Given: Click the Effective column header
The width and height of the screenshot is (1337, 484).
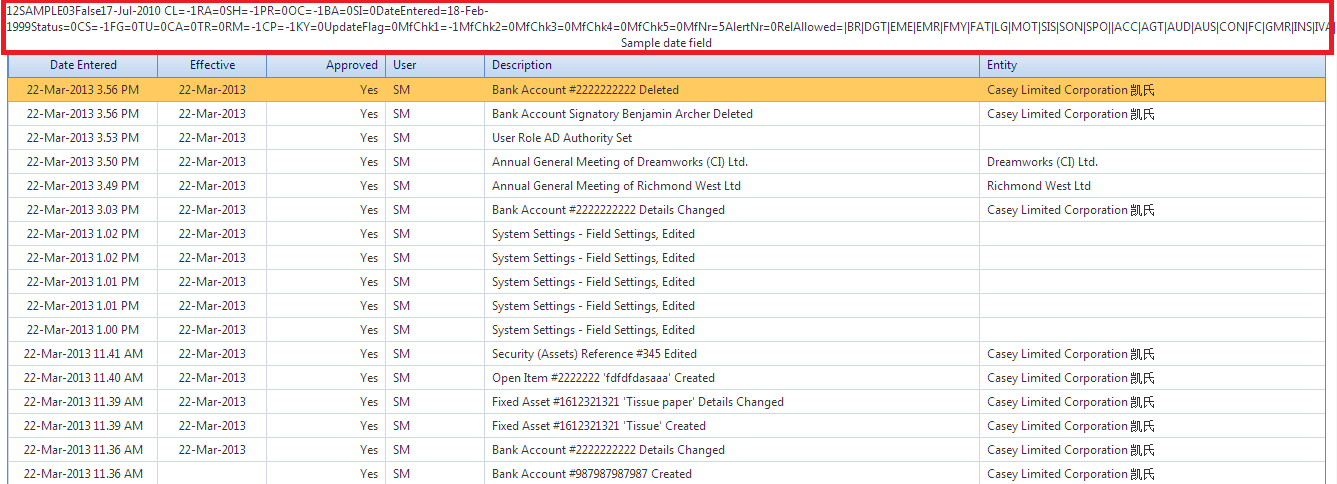Looking at the screenshot, I should 212,65.
